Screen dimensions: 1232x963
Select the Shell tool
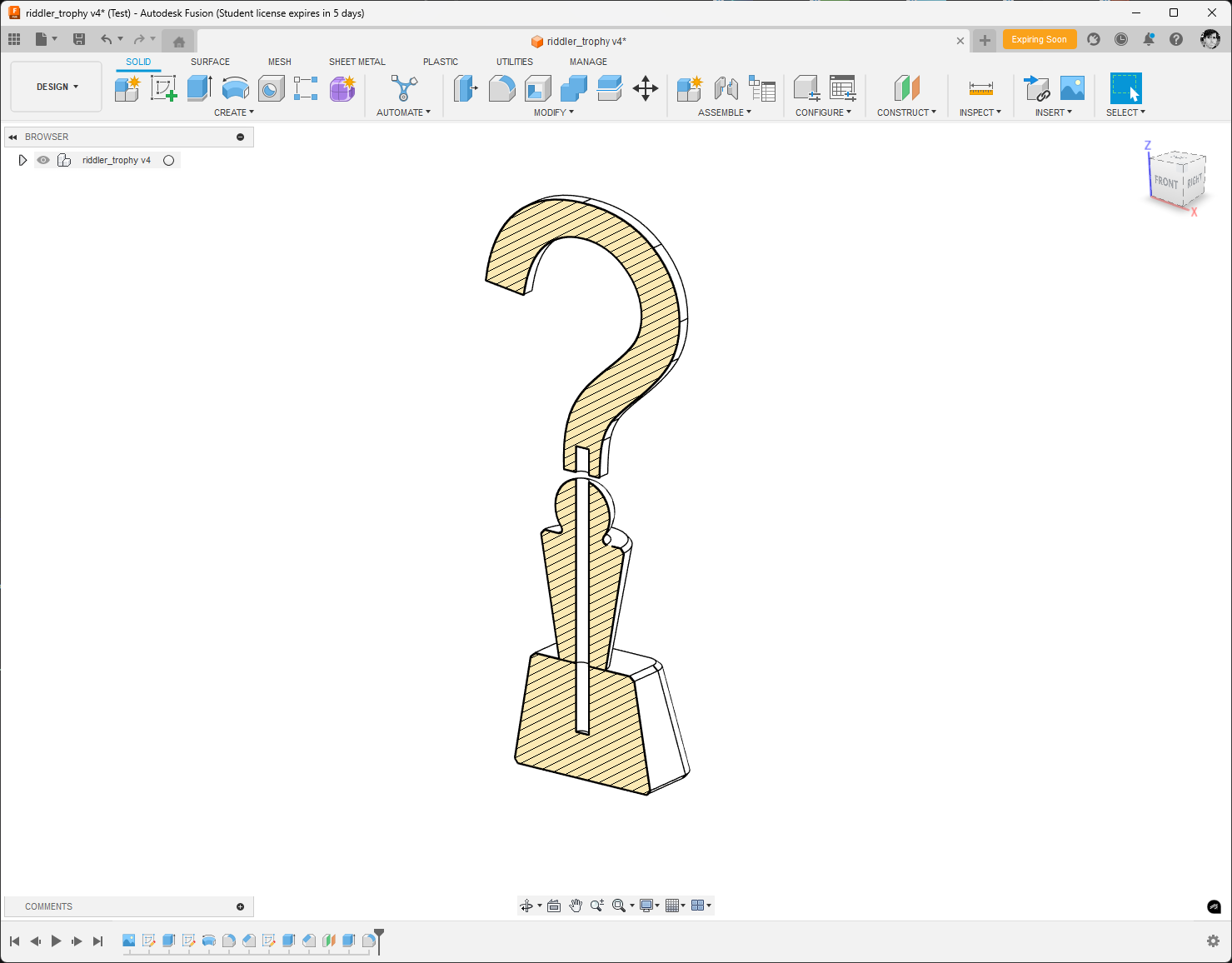(538, 88)
